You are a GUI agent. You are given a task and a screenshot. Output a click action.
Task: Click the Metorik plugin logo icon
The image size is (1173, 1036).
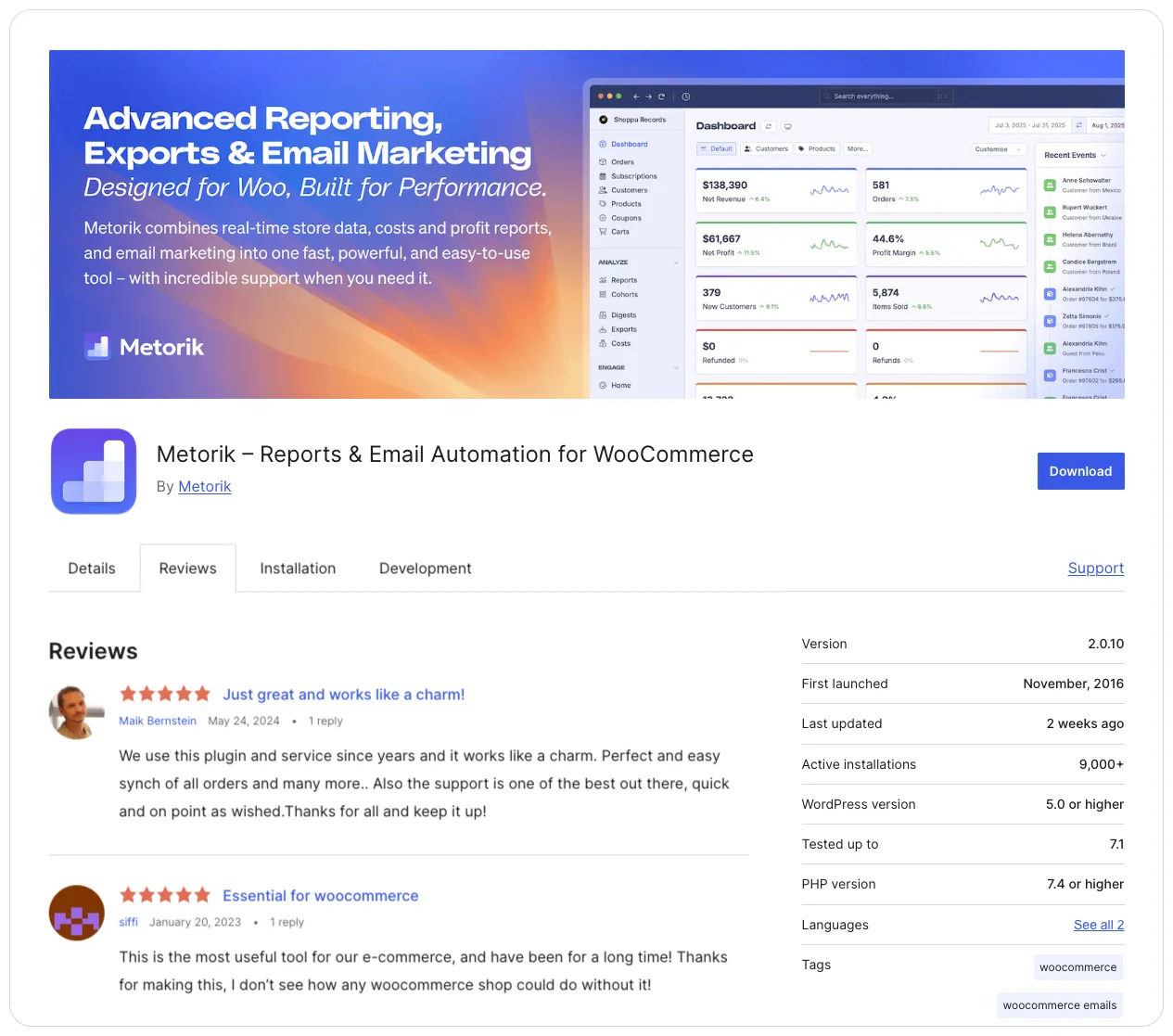click(x=94, y=471)
